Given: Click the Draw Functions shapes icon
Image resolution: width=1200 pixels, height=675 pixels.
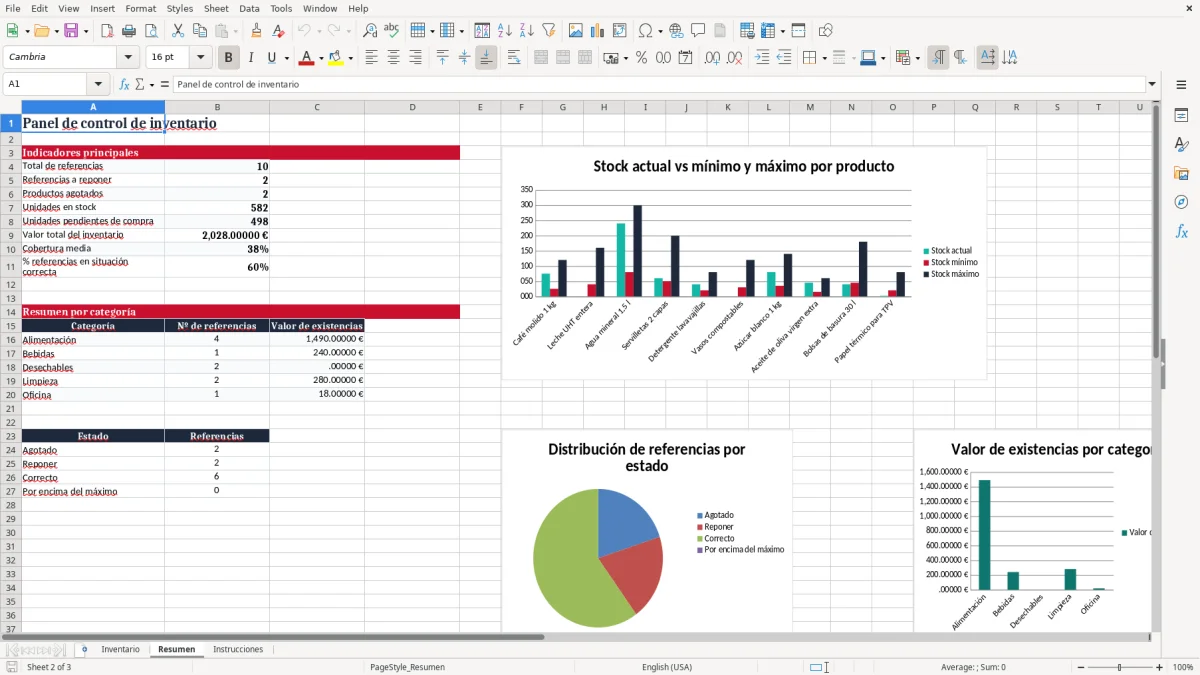Looking at the screenshot, I should point(826,31).
